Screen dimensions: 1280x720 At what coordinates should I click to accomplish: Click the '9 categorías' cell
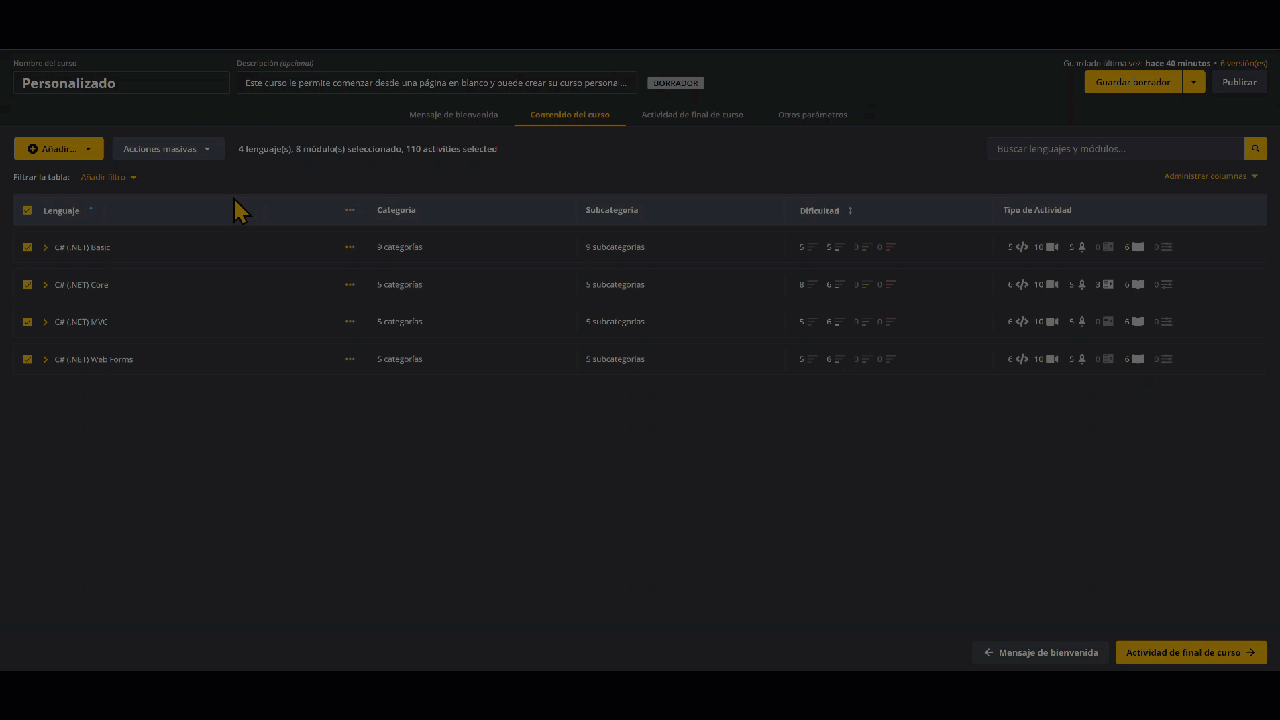click(x=400, y=247)
